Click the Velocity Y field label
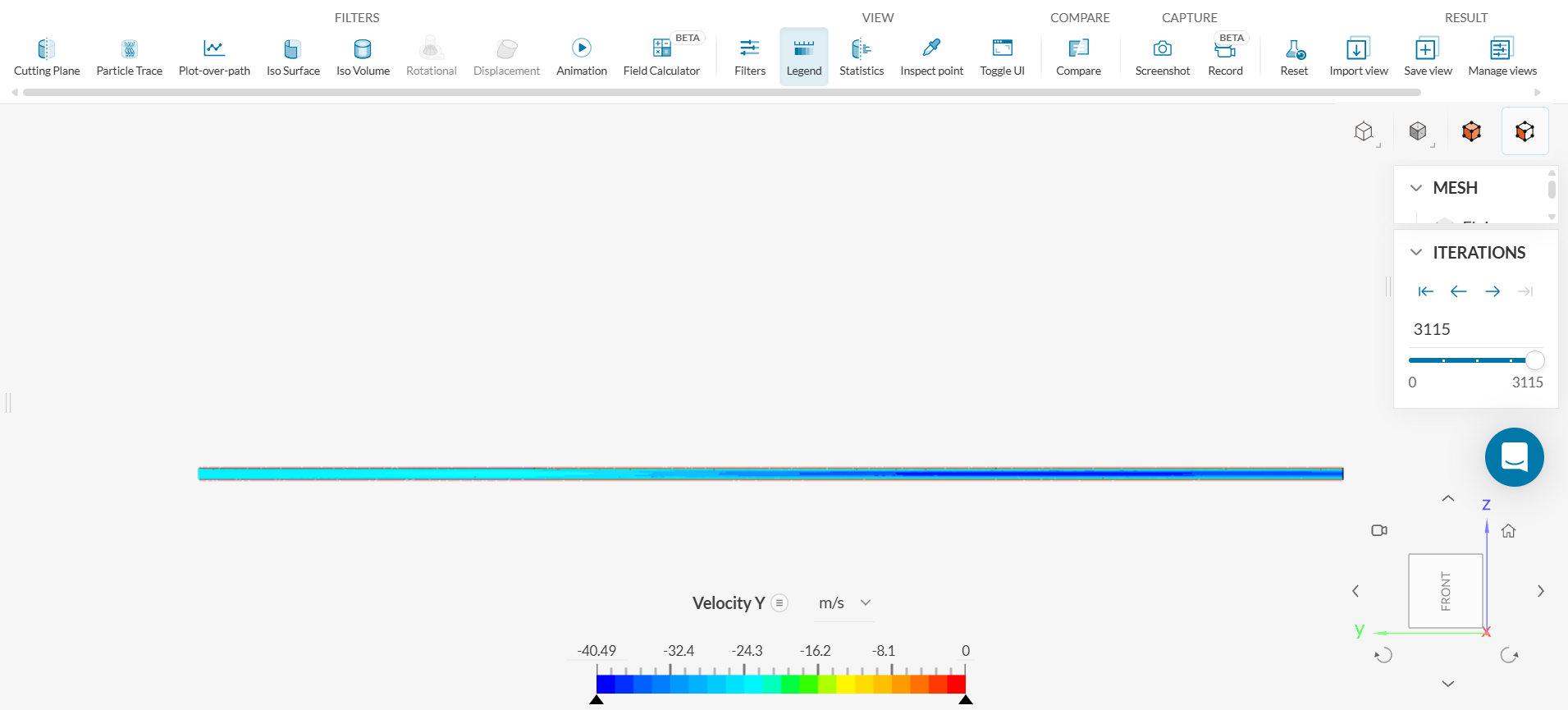 click(729, 603)
